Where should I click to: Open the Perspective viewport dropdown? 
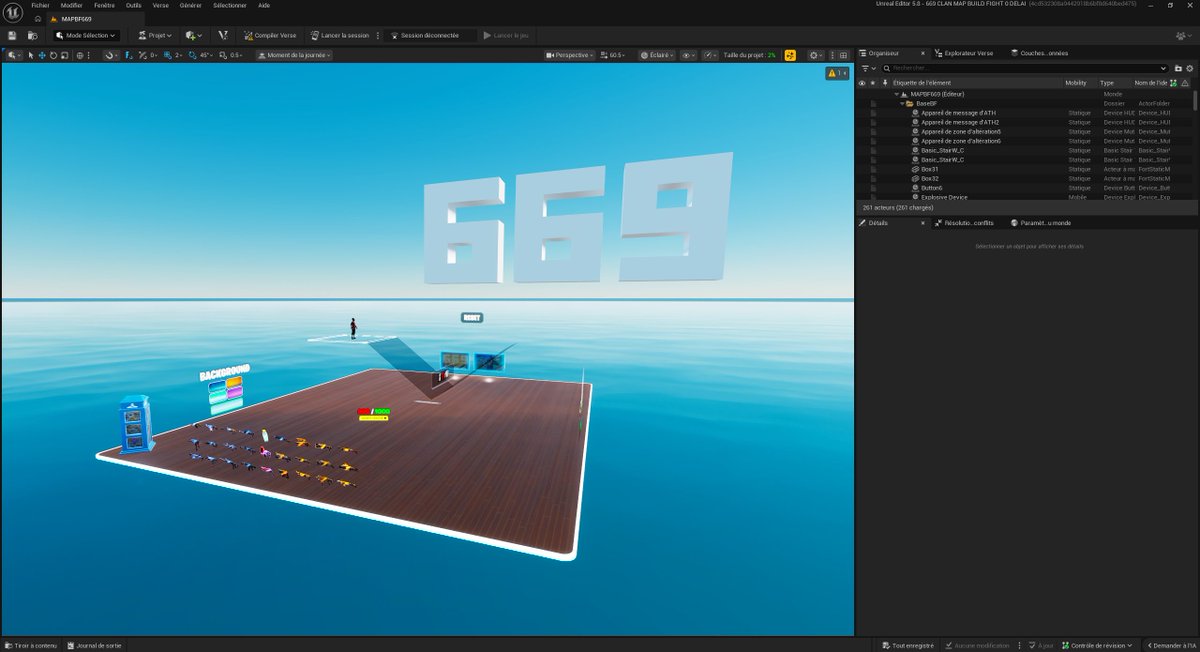point(570,55)
